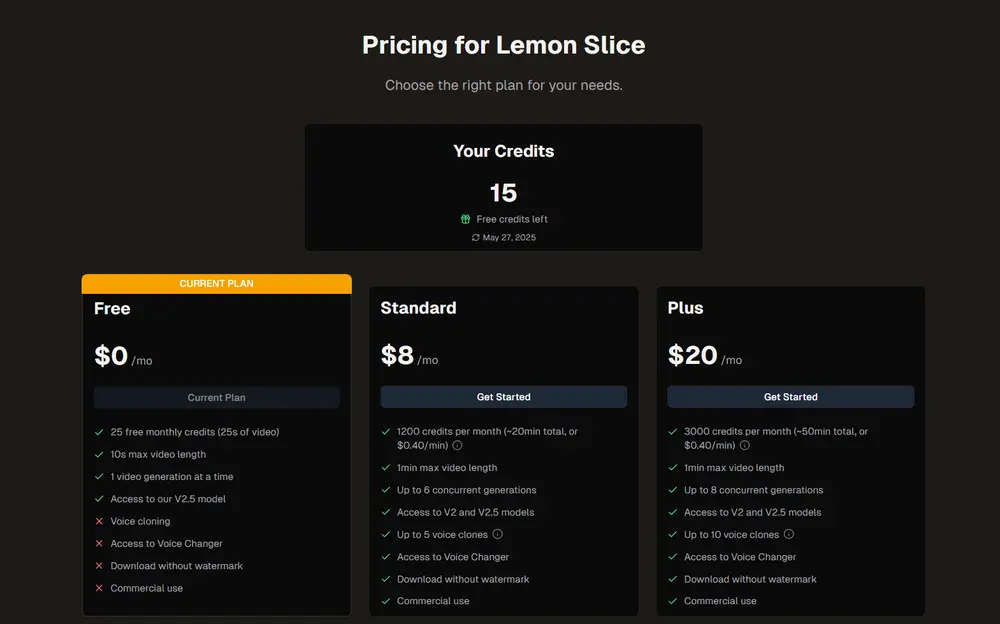This screenshot has height=624, width=1000.
Task: Click the red X beside Voice cloning
Action: (99, 522)
